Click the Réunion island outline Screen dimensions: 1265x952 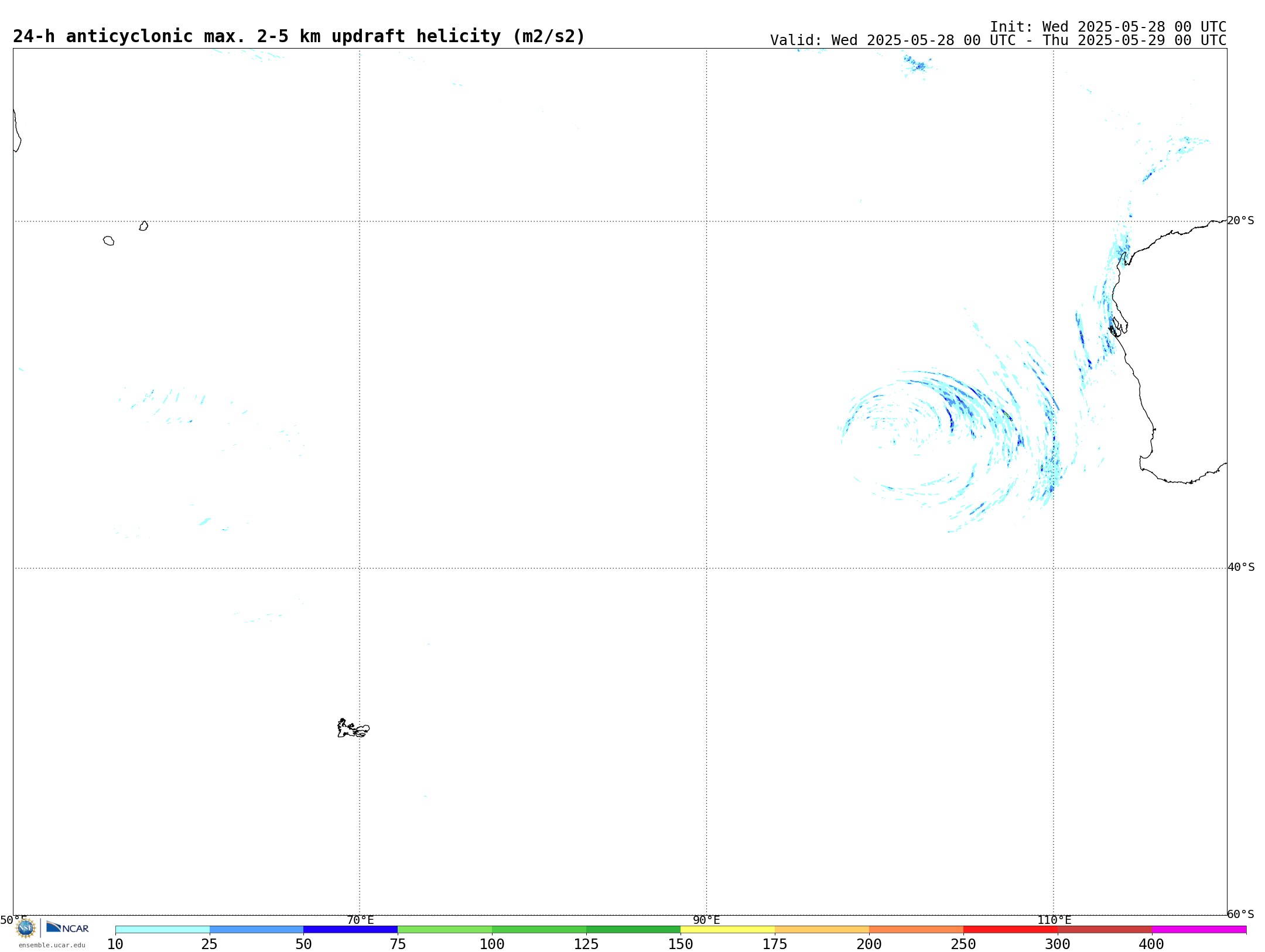(x=109, y=241)
